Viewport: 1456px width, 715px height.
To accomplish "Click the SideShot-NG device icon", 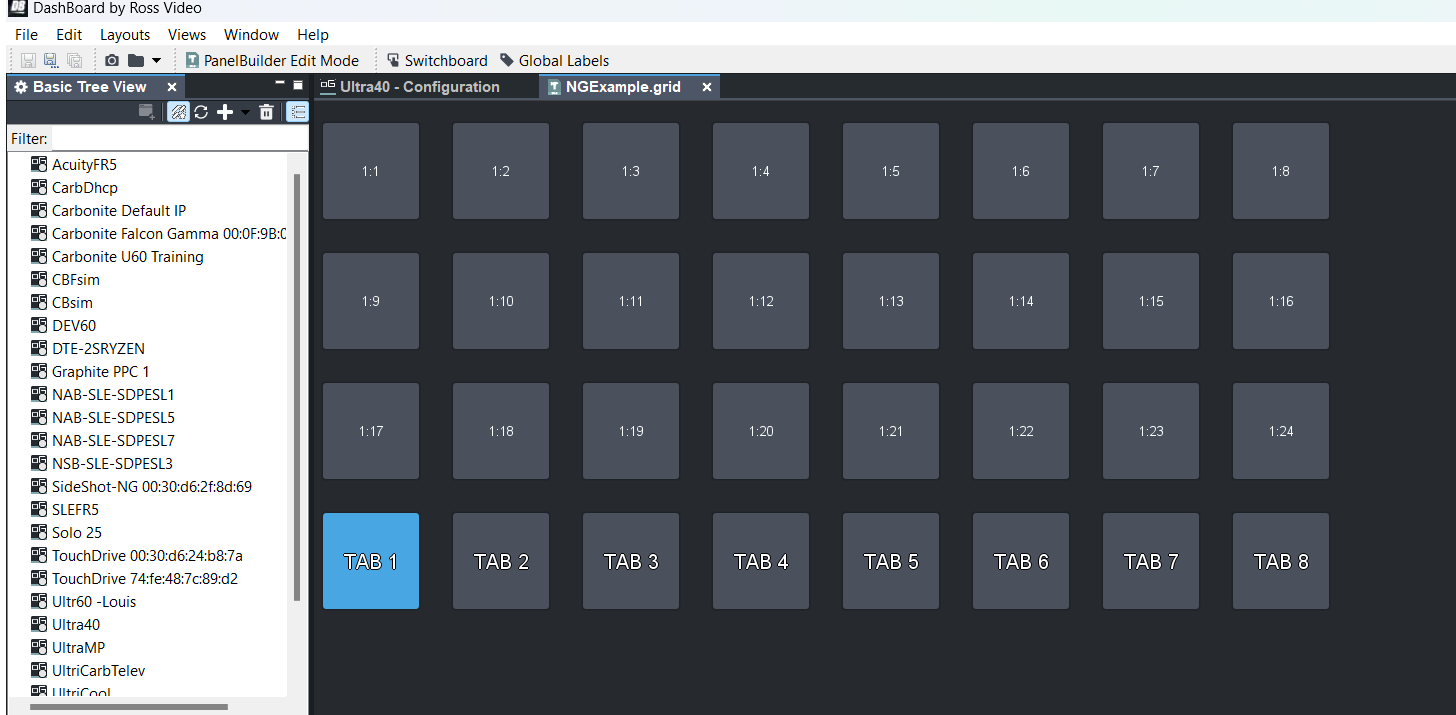I will click(39, 486).
